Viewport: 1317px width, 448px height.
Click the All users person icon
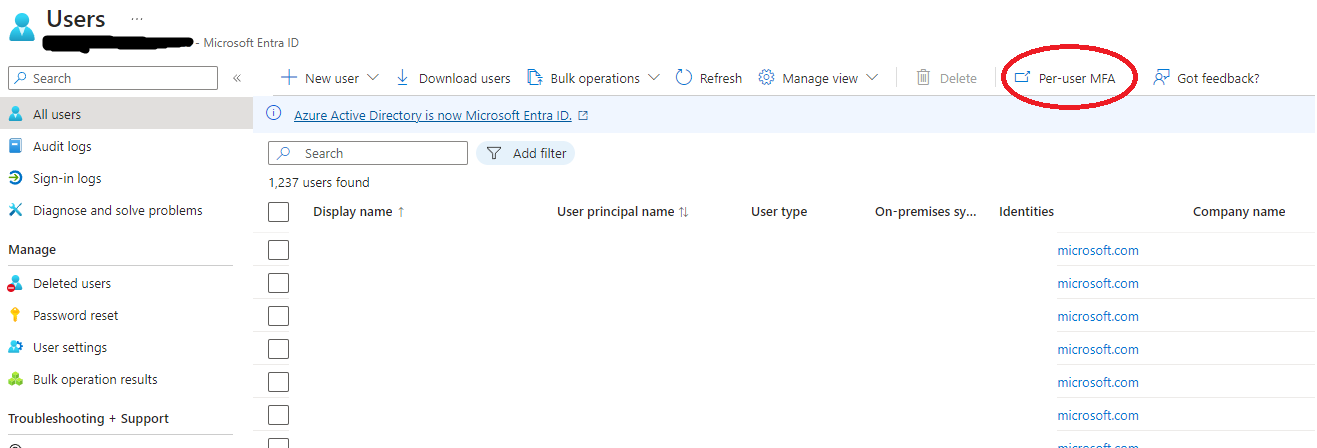click(15, 114)
